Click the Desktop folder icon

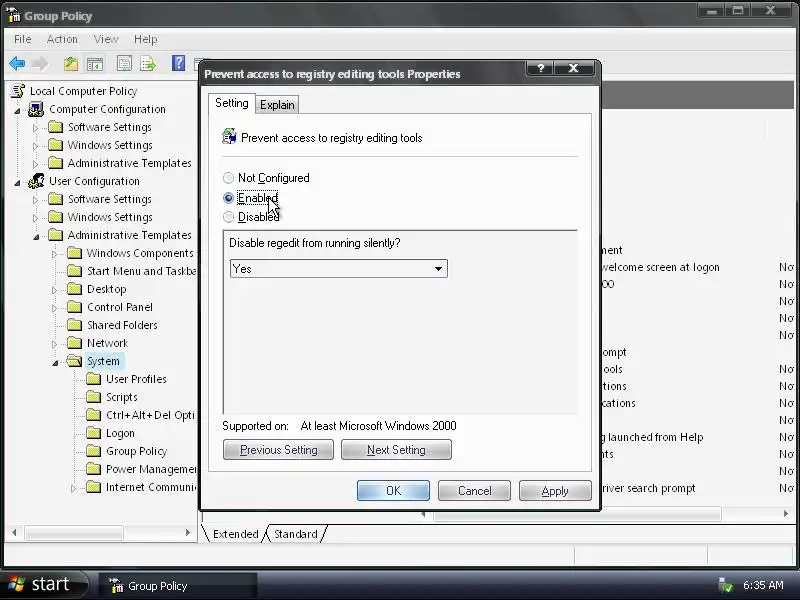74,289
